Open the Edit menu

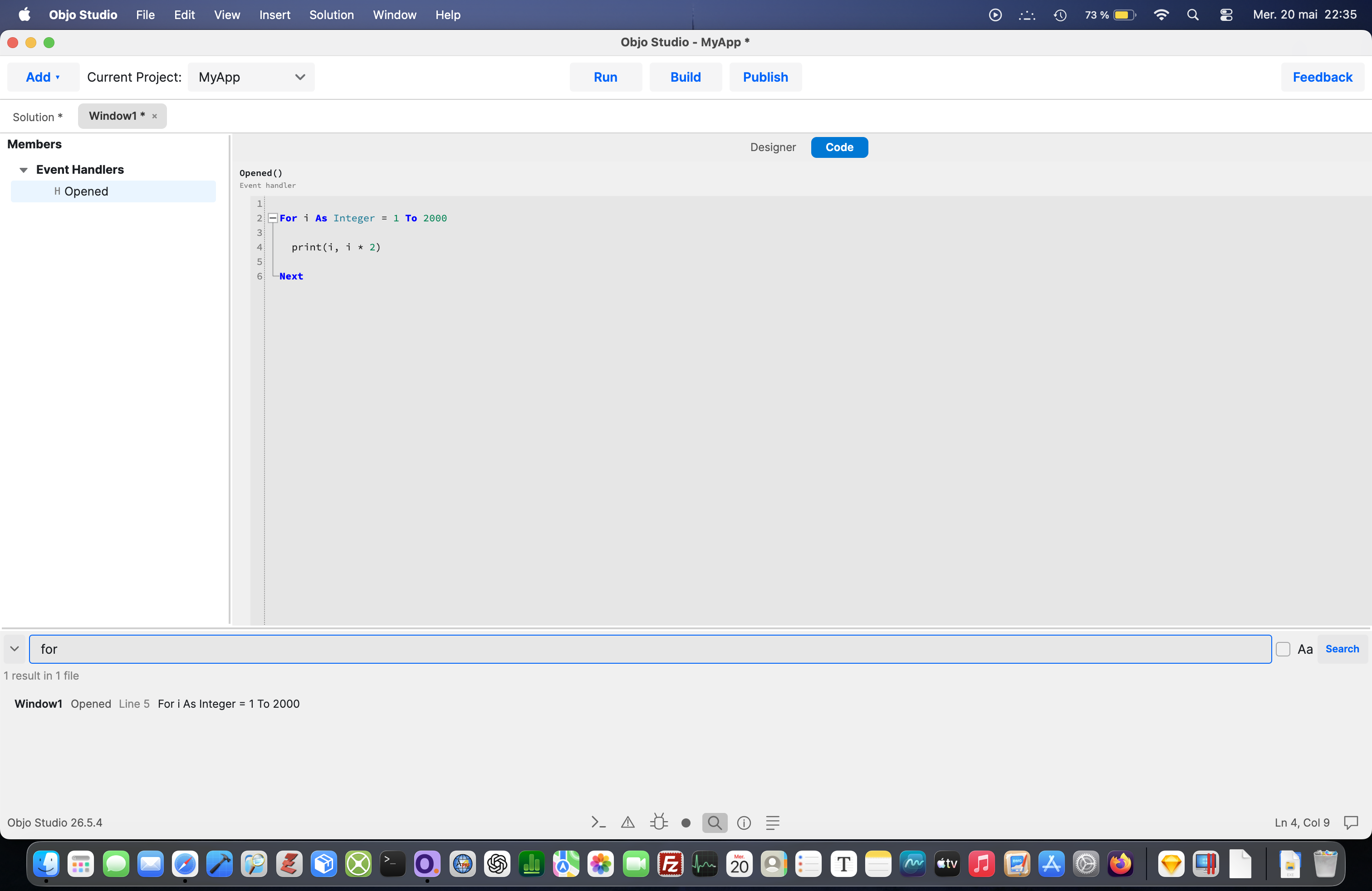[185, 15]
